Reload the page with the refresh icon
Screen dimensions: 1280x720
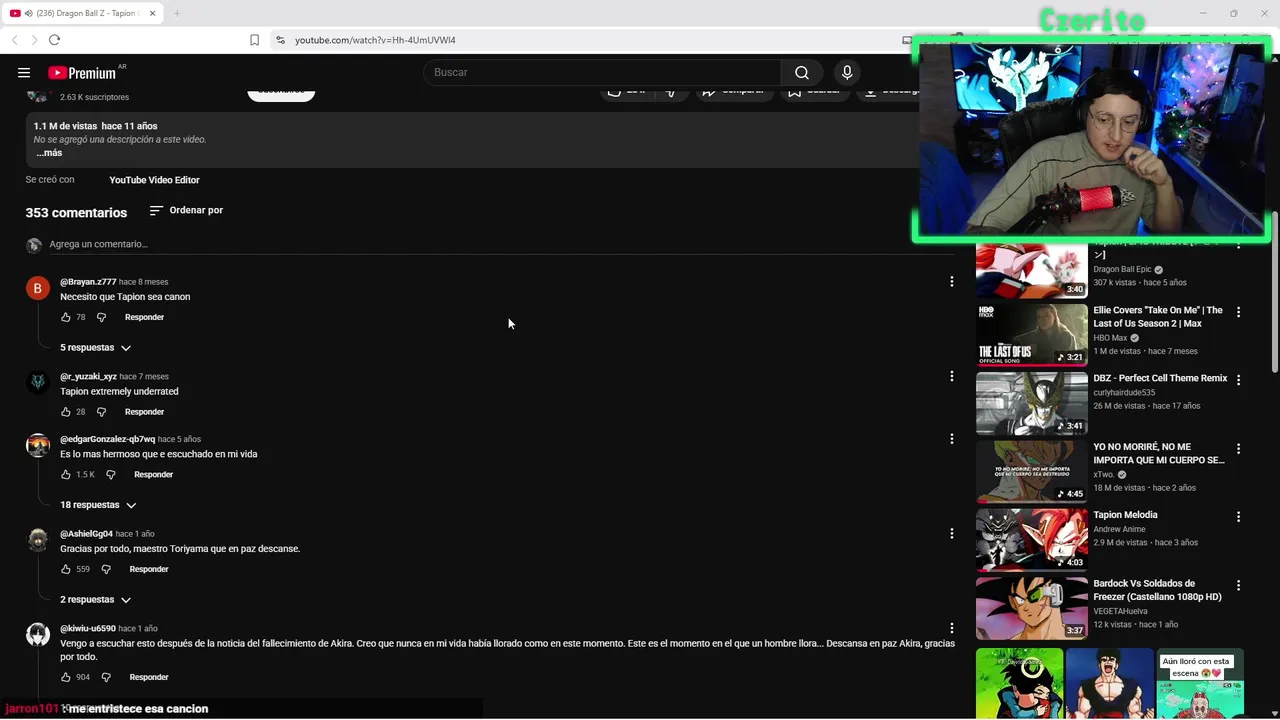click(54, 40)
